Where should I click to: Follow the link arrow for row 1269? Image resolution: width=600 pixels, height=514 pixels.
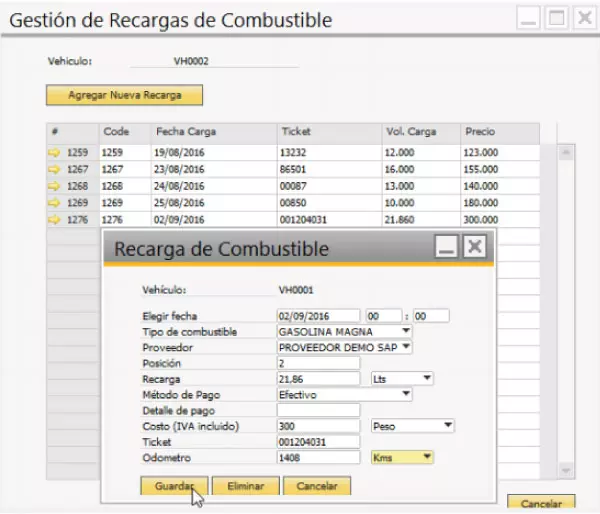tap(54, 203)
